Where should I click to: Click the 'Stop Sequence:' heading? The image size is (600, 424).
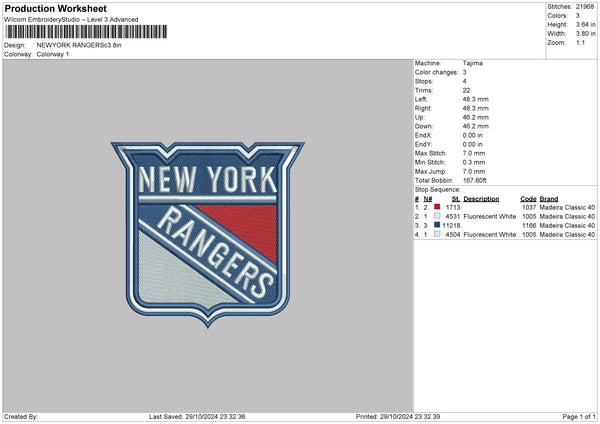click(438, 190)
